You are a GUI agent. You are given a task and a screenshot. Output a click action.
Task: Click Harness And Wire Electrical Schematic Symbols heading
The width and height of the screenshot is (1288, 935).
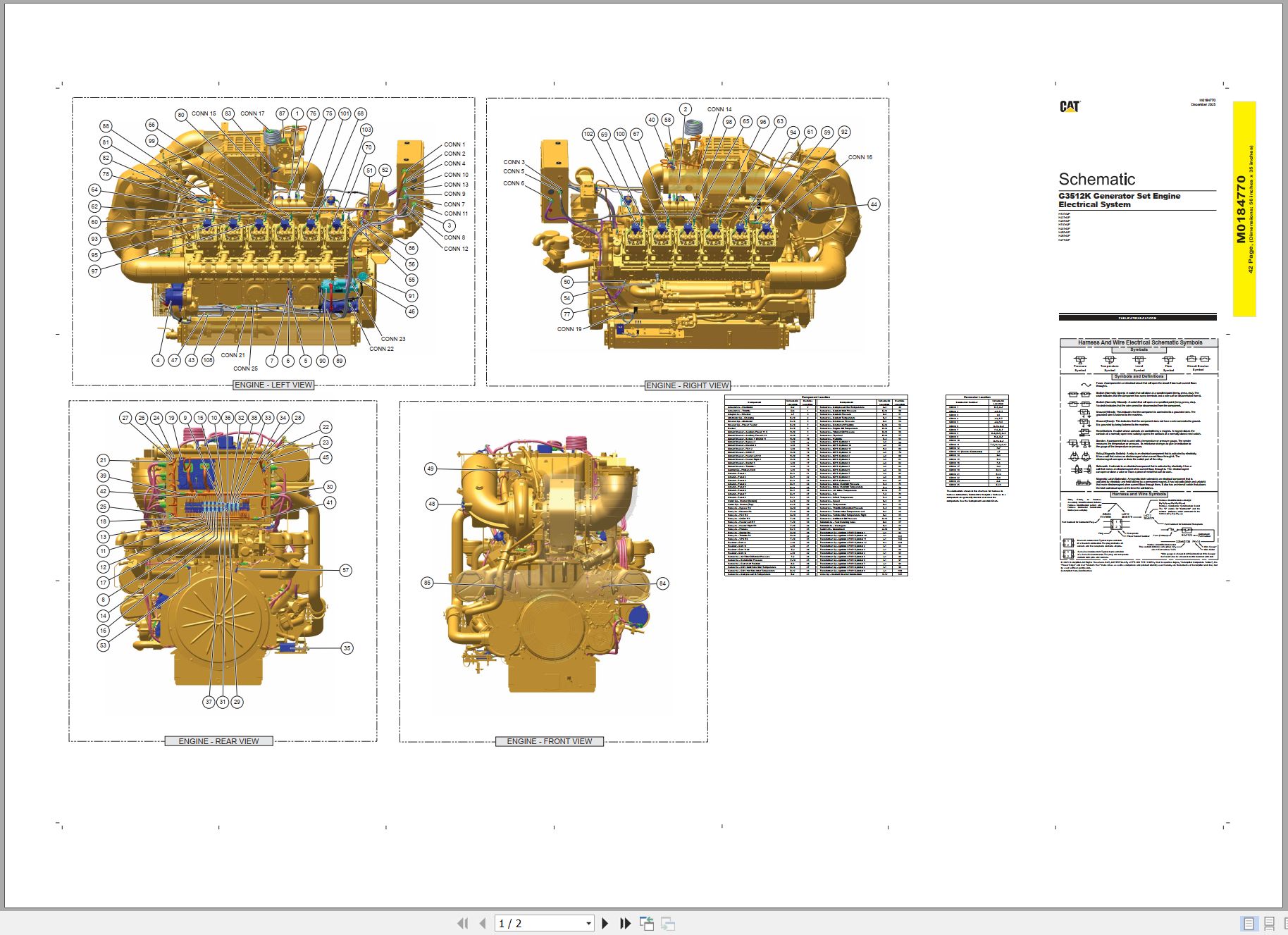[x=1139, y=342]
